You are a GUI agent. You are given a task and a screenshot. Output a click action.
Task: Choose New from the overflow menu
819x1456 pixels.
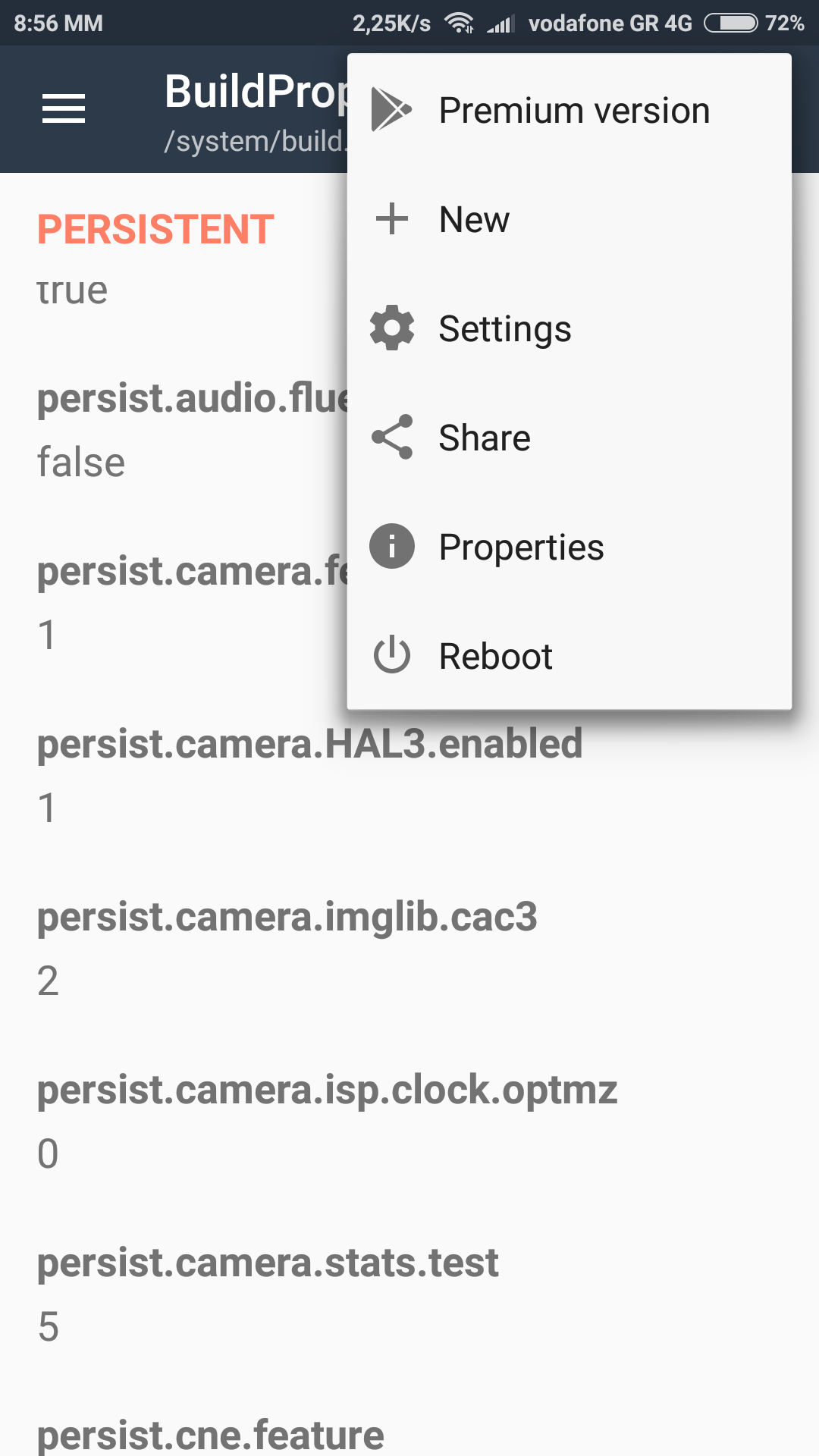475,220
